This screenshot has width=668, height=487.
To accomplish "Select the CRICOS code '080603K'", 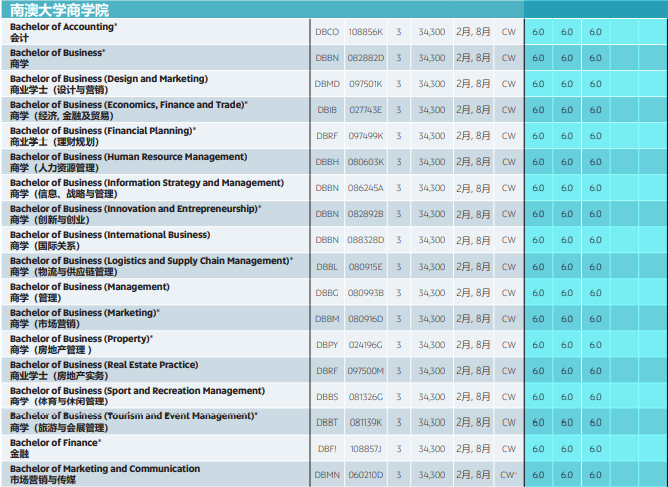I will point(366,162).
